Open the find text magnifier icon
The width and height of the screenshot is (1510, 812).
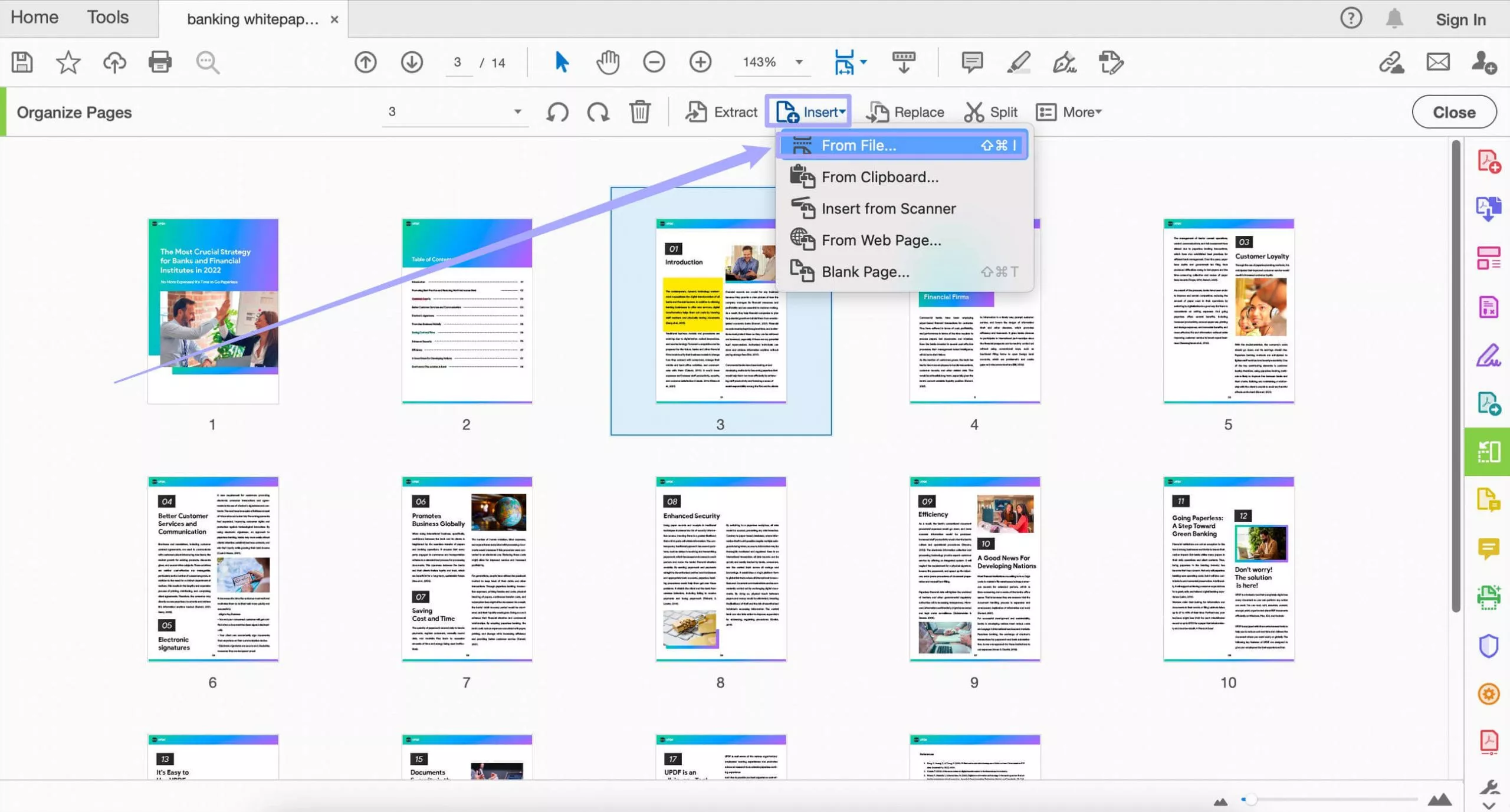207,62
